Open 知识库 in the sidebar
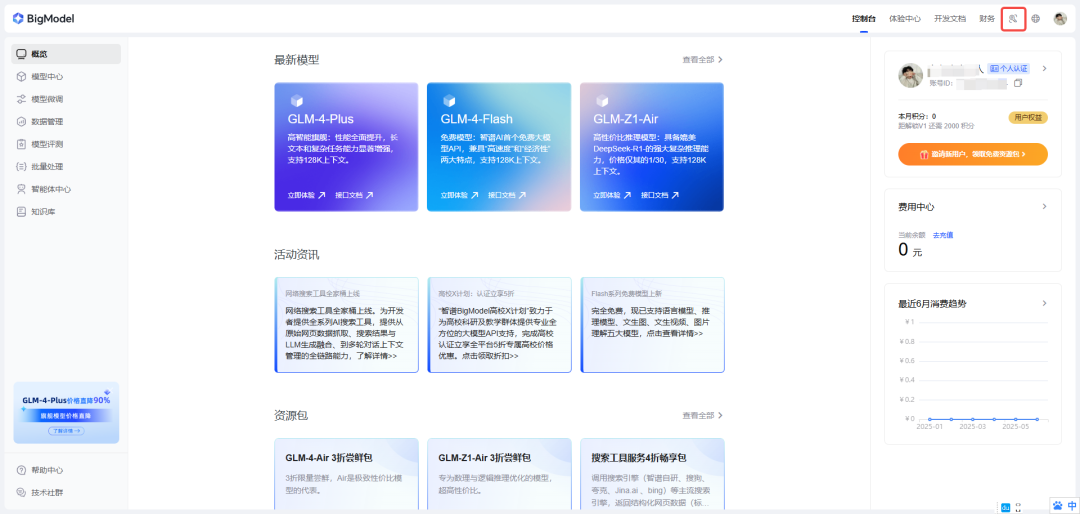Image resolution: width=1080 pixels, height=514 pixels. pos(43,212)
